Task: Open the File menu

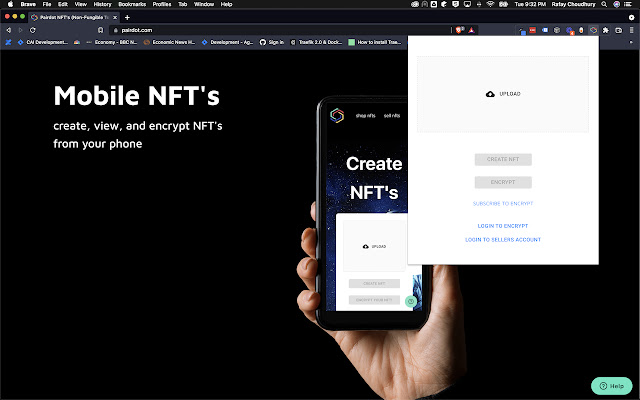Action: (x=47, y=4)
